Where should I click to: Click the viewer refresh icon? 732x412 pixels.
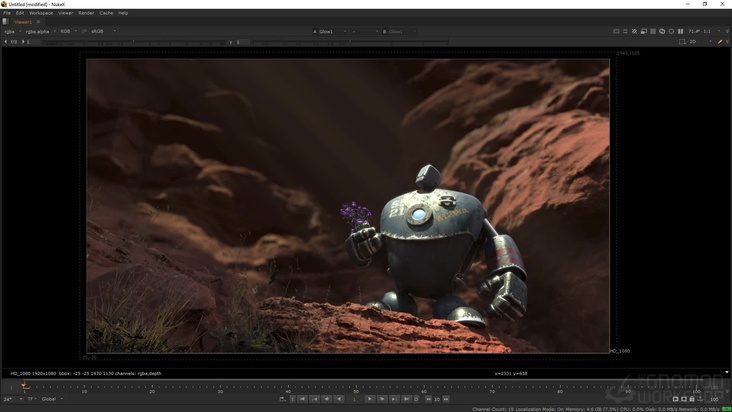tap(662, 31)
